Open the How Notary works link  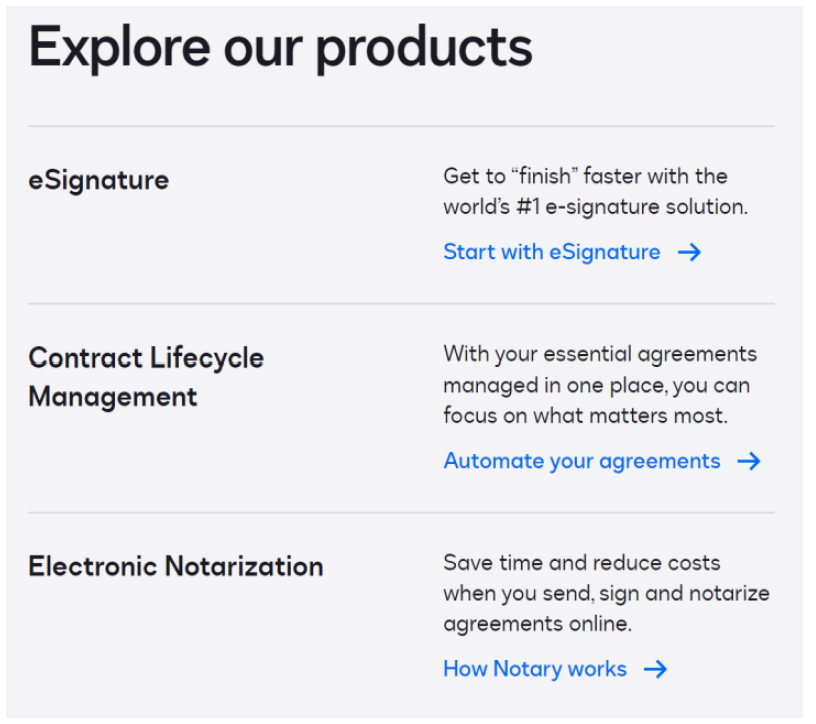click(534, 669)
